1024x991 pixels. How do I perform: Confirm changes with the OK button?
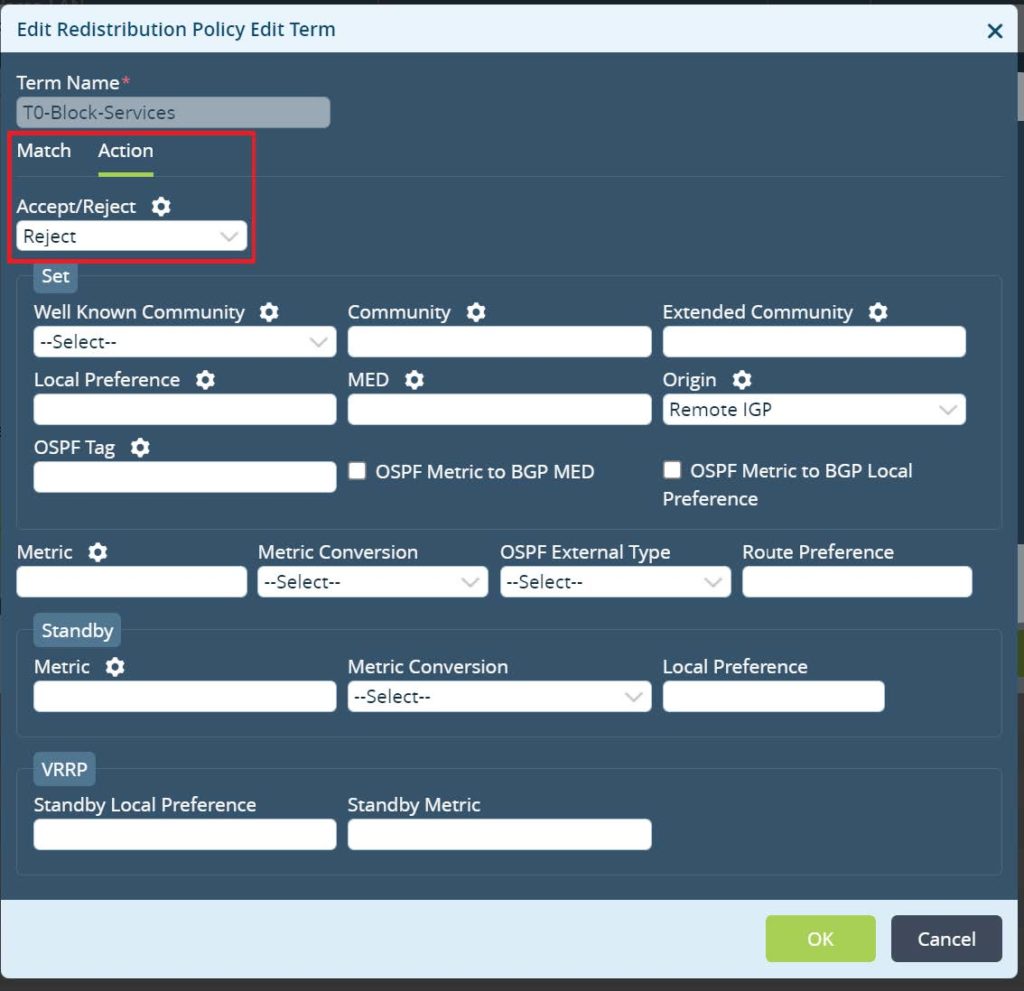click(820, 938)
